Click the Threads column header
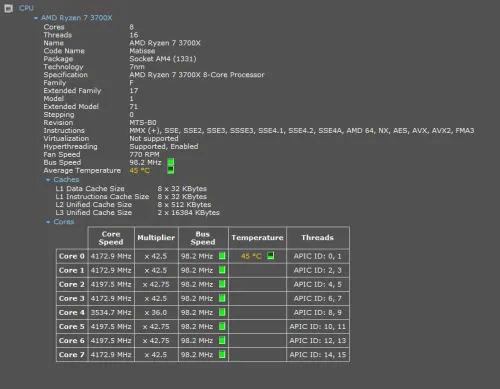The width and height of the screenshot is (500, 389). coord(318,238)
